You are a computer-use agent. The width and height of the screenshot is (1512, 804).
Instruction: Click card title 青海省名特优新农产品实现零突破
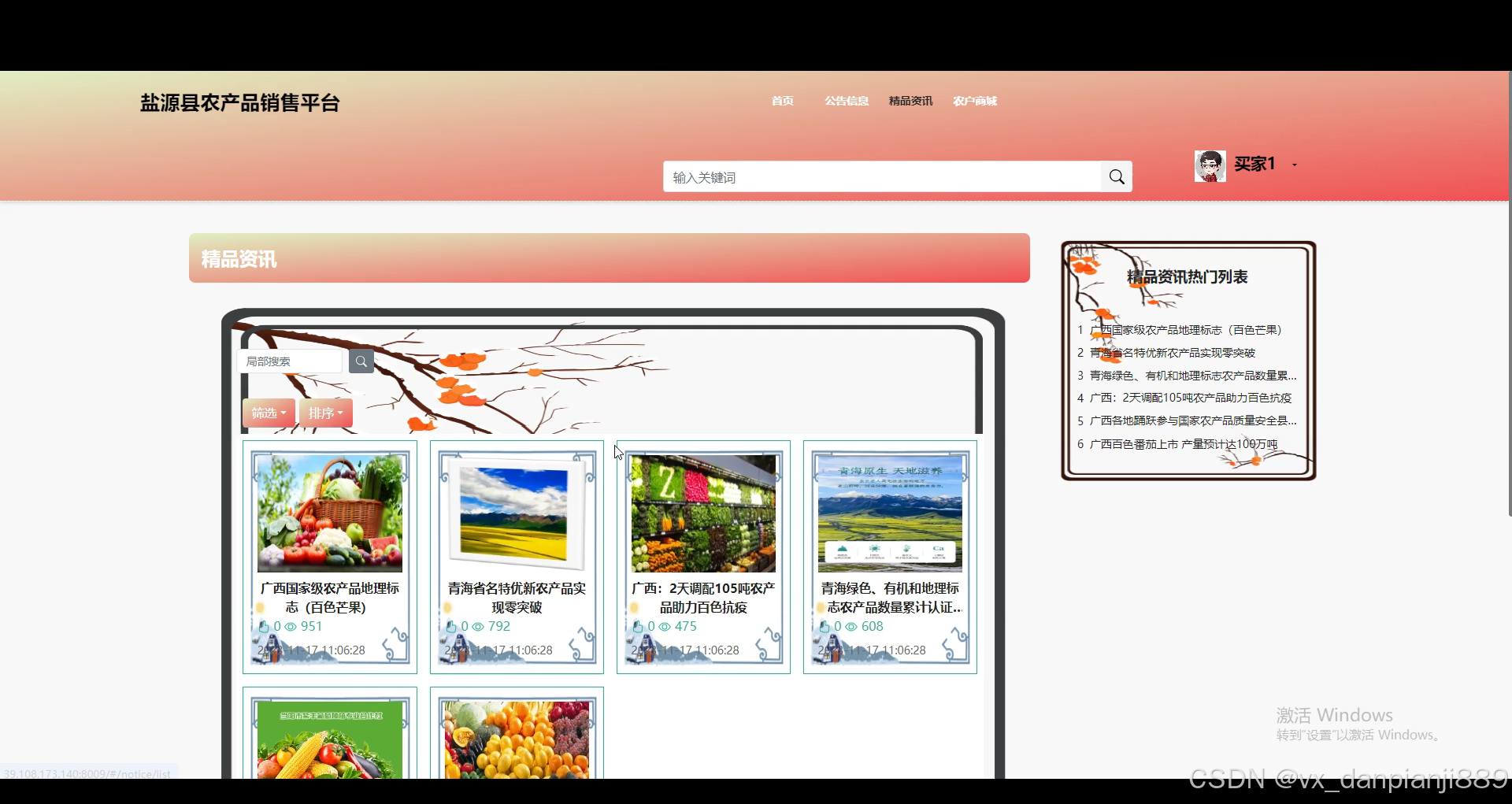click(517, 598)
